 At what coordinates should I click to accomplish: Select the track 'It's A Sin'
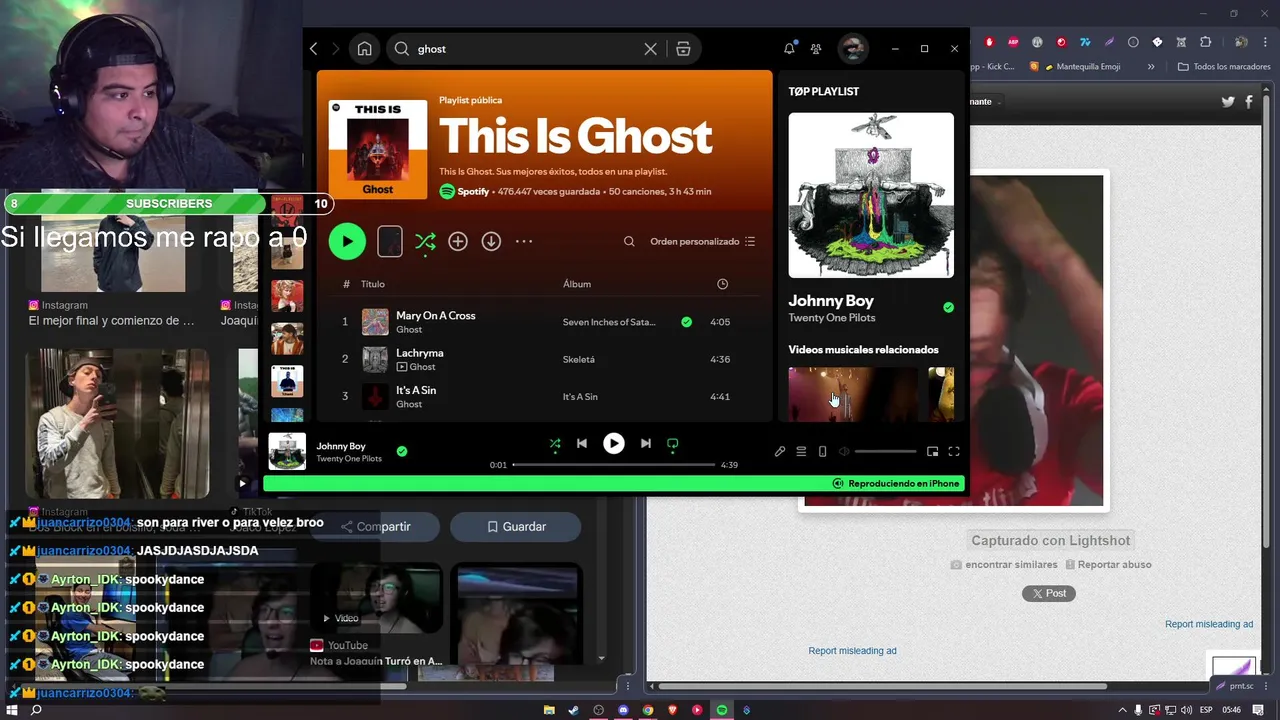click(x=416, y=390)
